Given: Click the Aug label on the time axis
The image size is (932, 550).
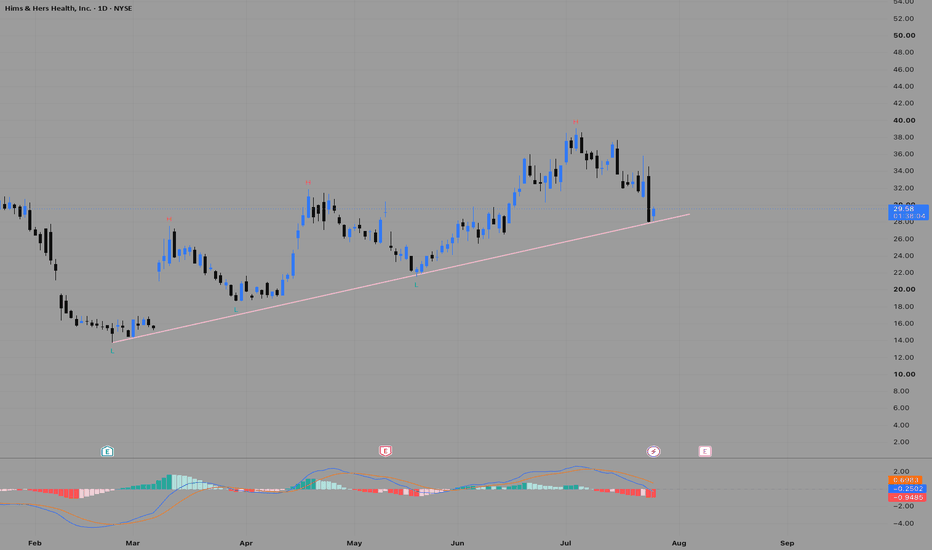Looking at the screenshot, I should (x=679, y=543).
